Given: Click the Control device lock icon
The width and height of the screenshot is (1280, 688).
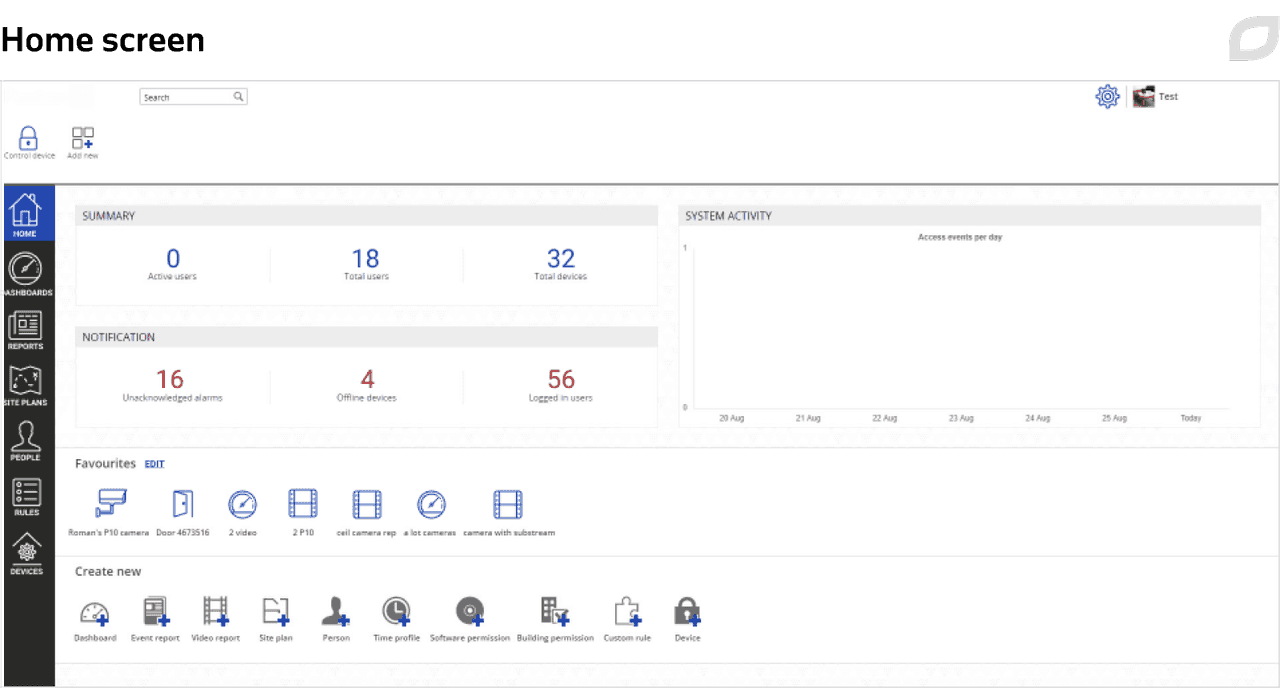Looking at the screenshot, I should pyautogui.click(x=29, y=139).
